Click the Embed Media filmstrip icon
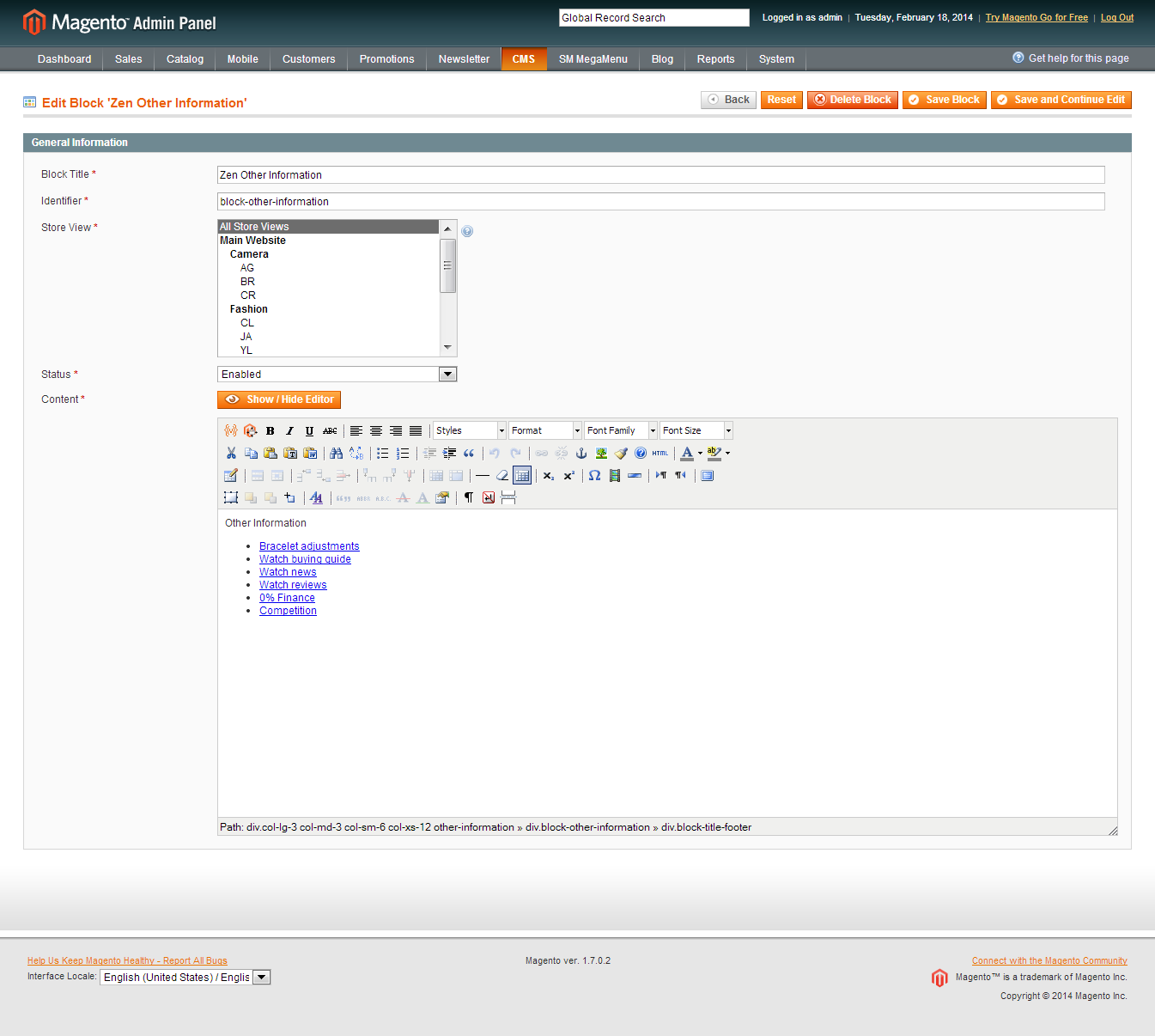Viewport: 1155px width, 1036px height. 614,475
